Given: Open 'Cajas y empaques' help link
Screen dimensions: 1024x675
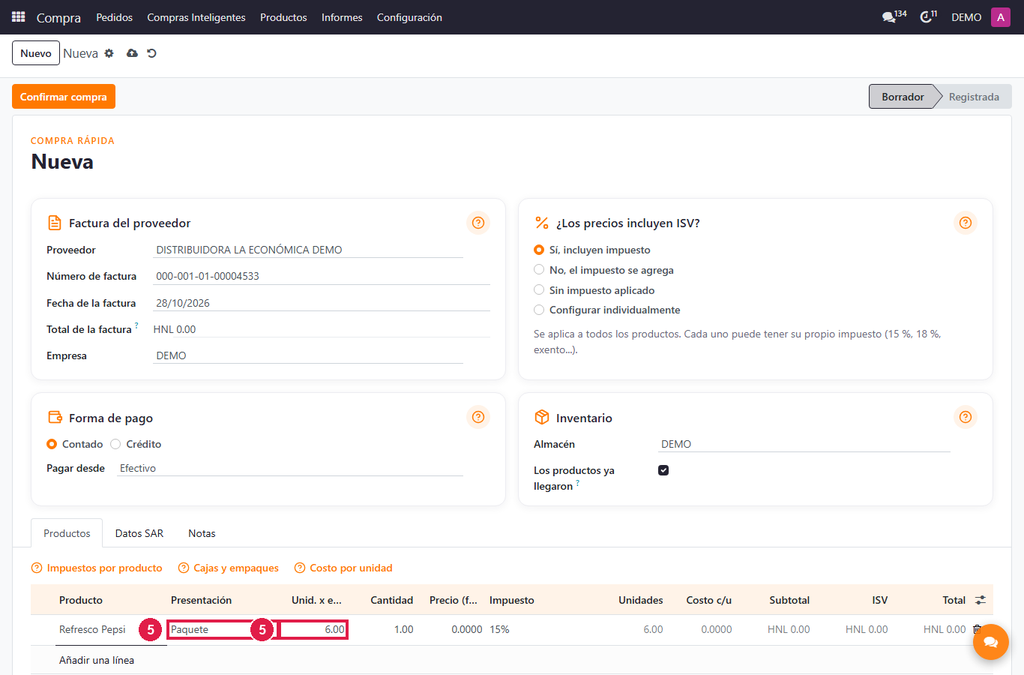Looking at the screenshot, I should point(229,568).
